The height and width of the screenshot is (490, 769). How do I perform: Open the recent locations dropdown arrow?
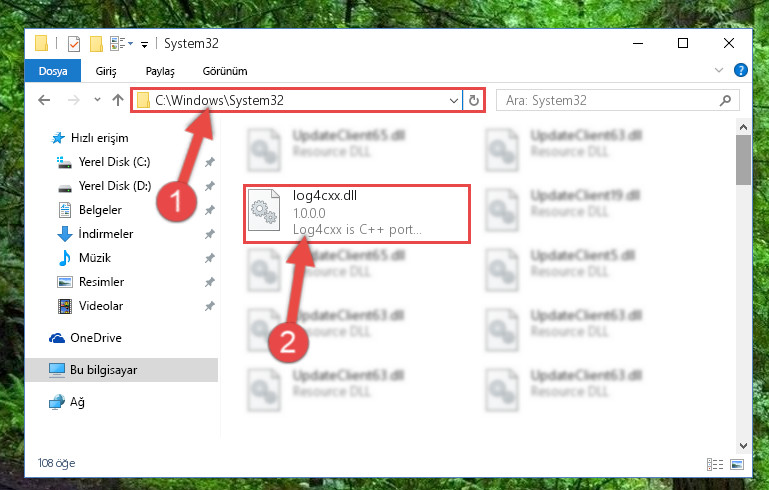97,100
